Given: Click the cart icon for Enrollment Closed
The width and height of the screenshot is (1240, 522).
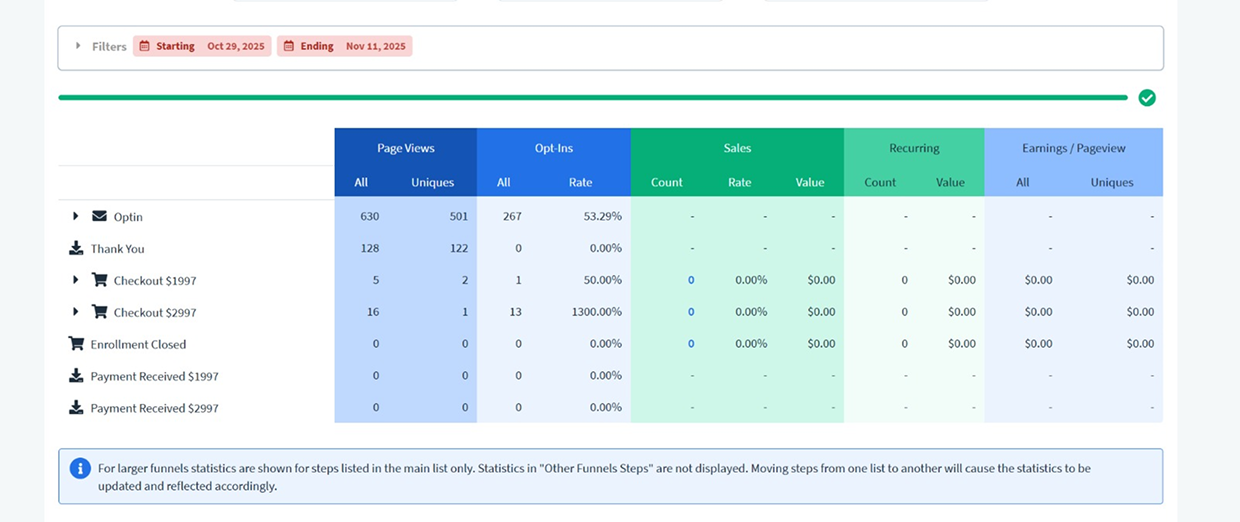Looking at the screenshot, I should click(76, 344).
